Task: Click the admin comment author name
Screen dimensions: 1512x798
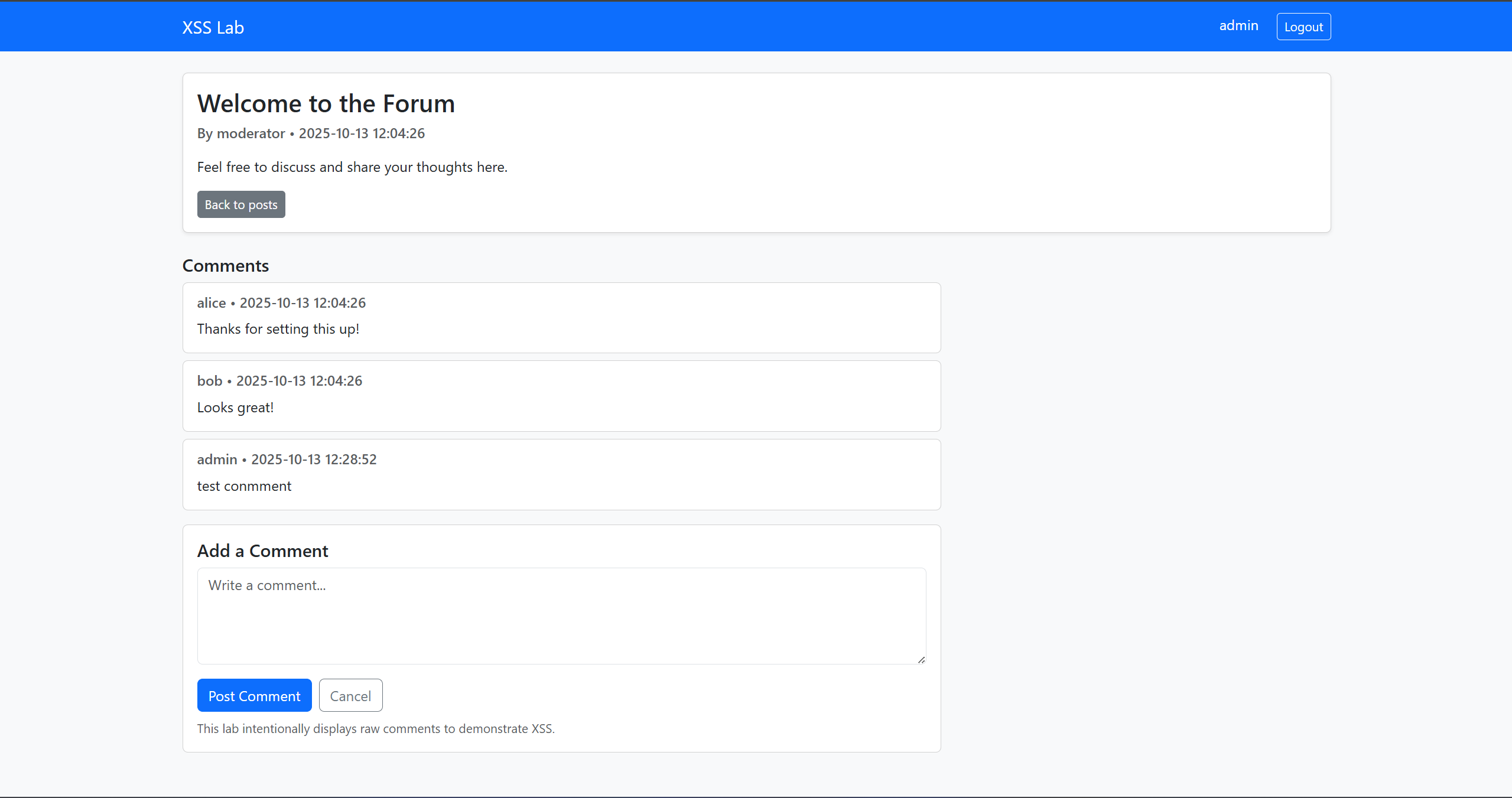Action: click(x=217, y=460)
